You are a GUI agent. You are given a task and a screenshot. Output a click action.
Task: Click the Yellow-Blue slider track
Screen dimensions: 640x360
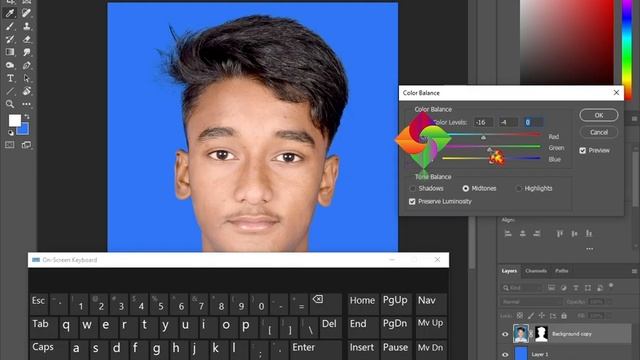[492, 158]
